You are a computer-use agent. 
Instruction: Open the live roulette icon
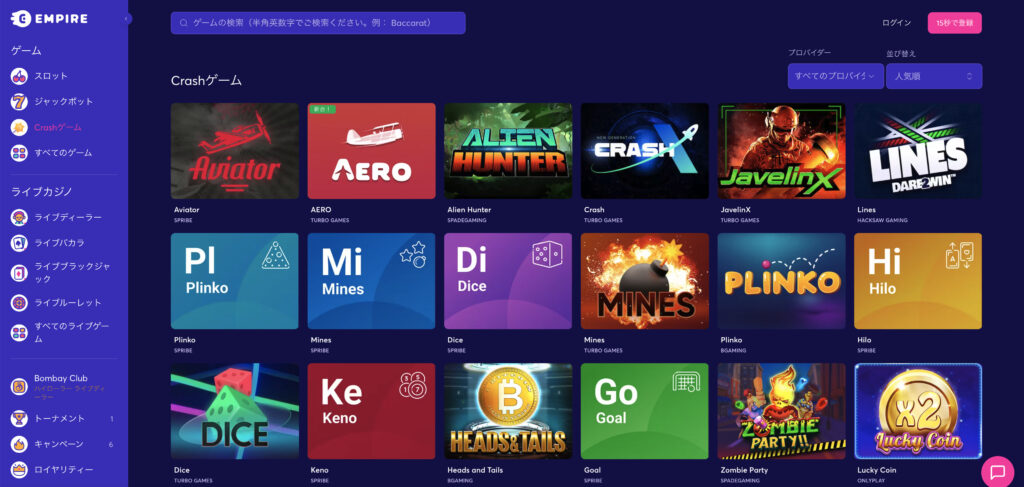coord(19,303)
